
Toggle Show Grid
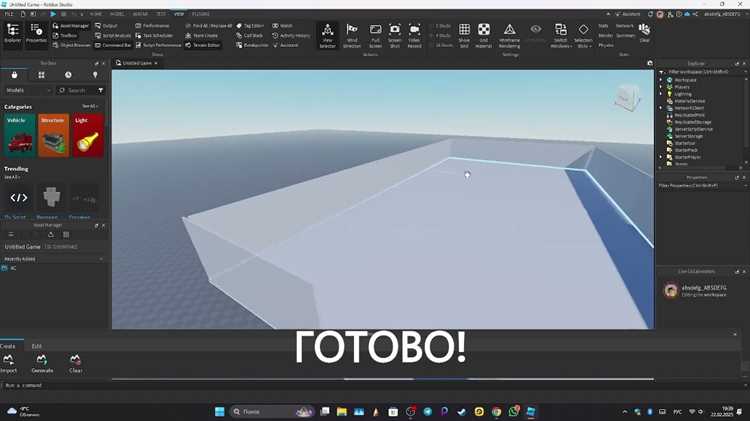pyautogui.click(x=464, y=35)
